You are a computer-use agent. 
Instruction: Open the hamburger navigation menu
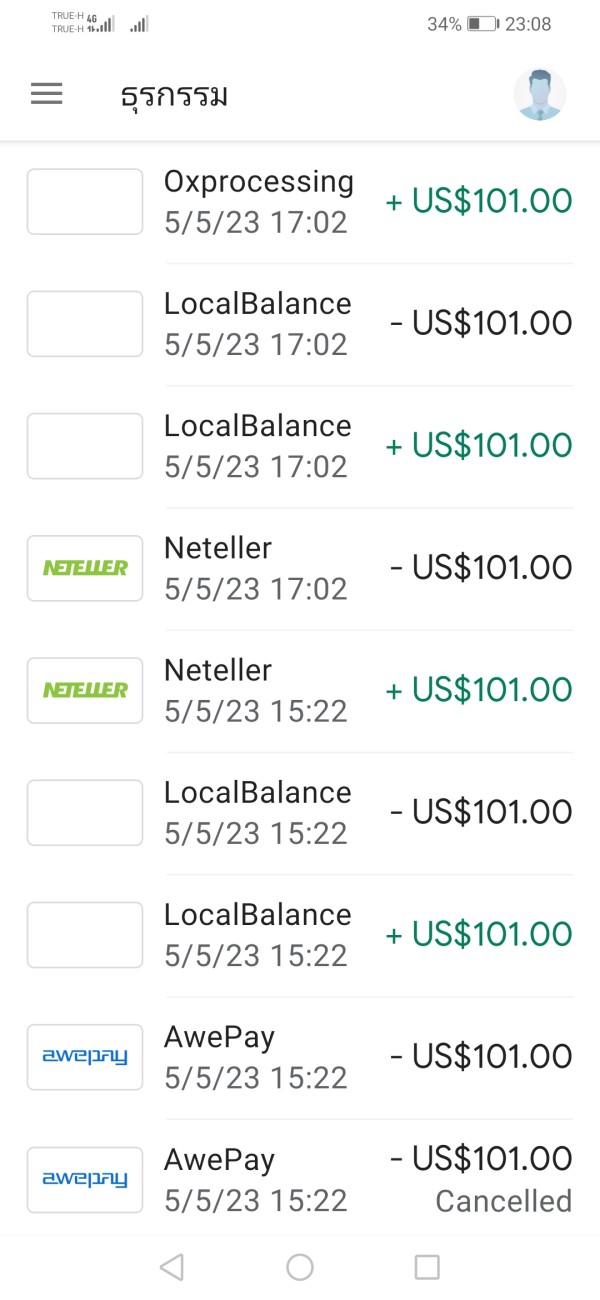tap(46, 94)
